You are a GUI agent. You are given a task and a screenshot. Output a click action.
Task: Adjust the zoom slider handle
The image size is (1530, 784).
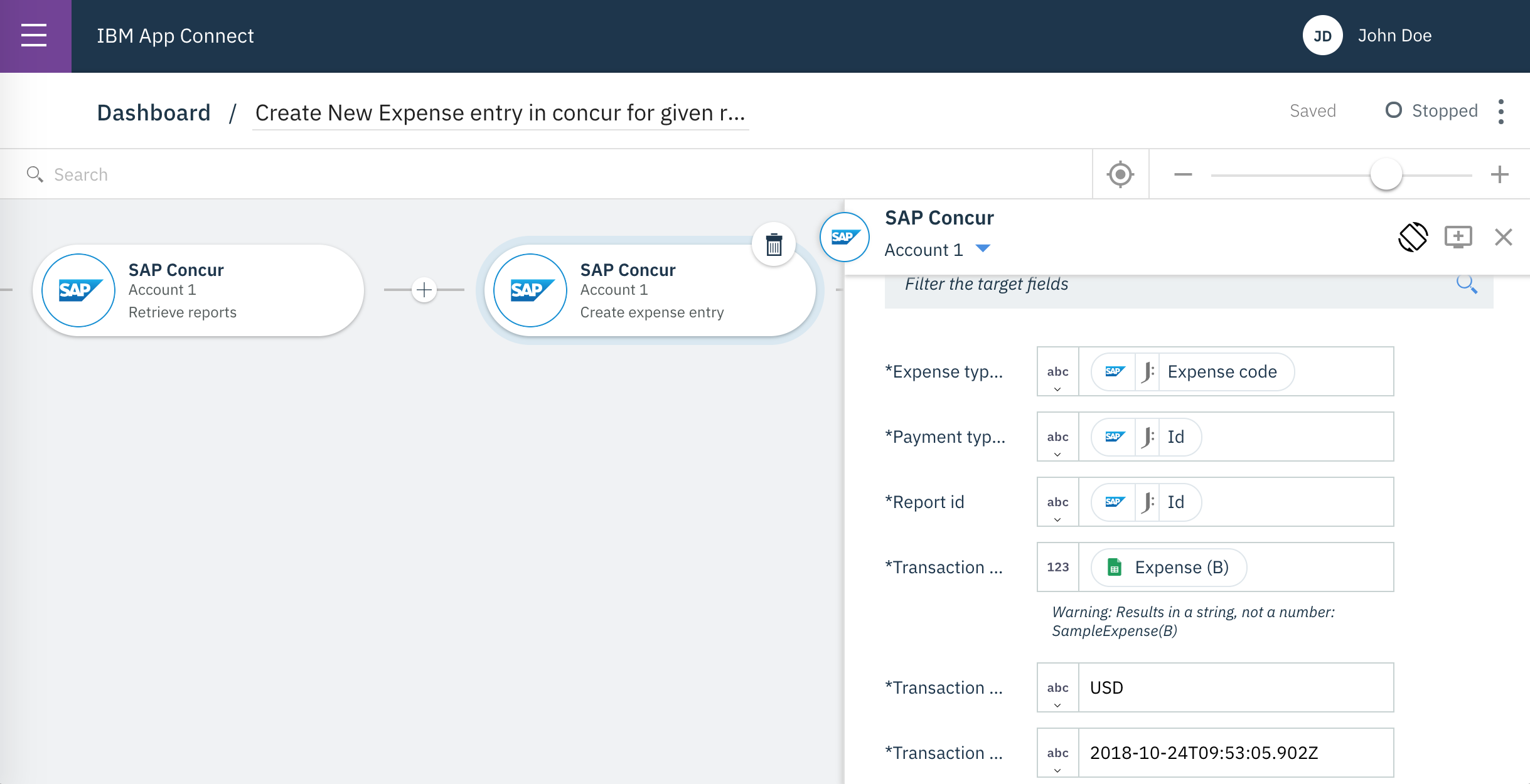click(x=1386, y=174)
